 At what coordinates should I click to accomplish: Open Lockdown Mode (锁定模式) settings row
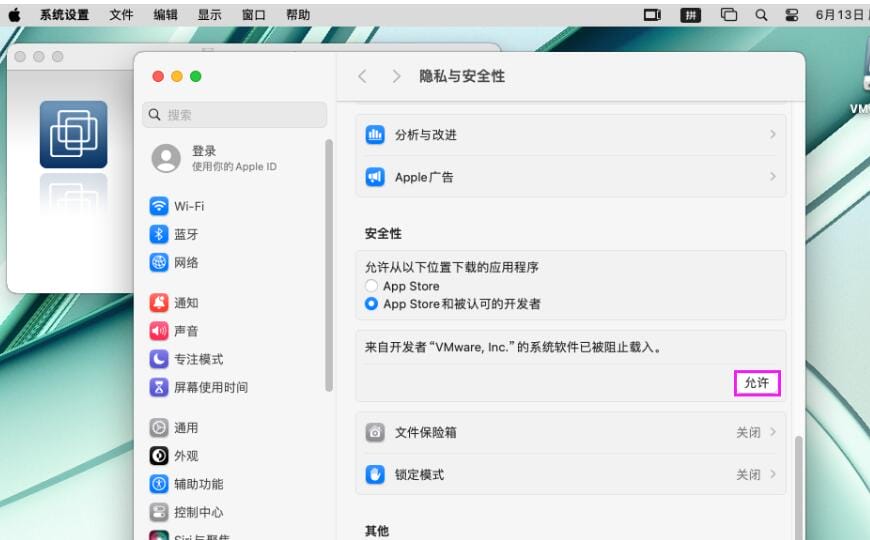571,475
